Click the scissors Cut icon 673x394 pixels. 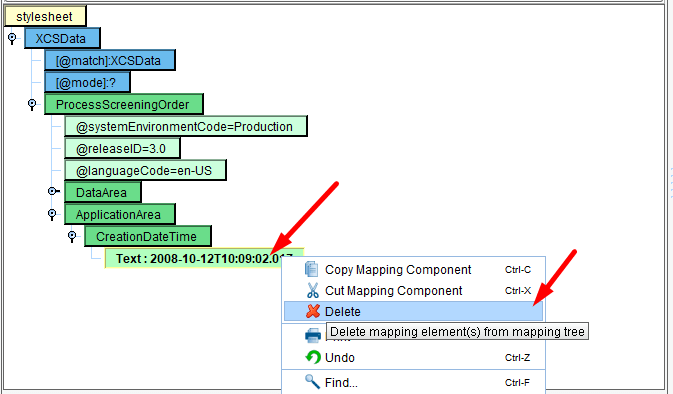point(312,290)
